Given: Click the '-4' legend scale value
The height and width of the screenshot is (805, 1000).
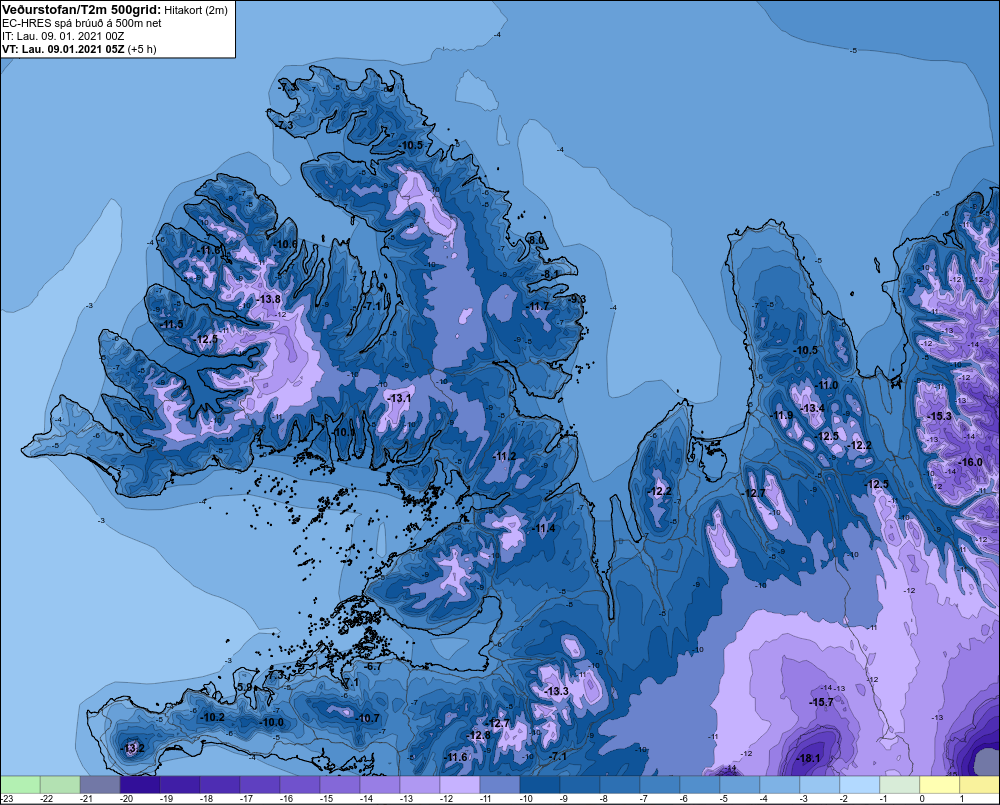Looking at the screenshot, I should click(763, 799).
